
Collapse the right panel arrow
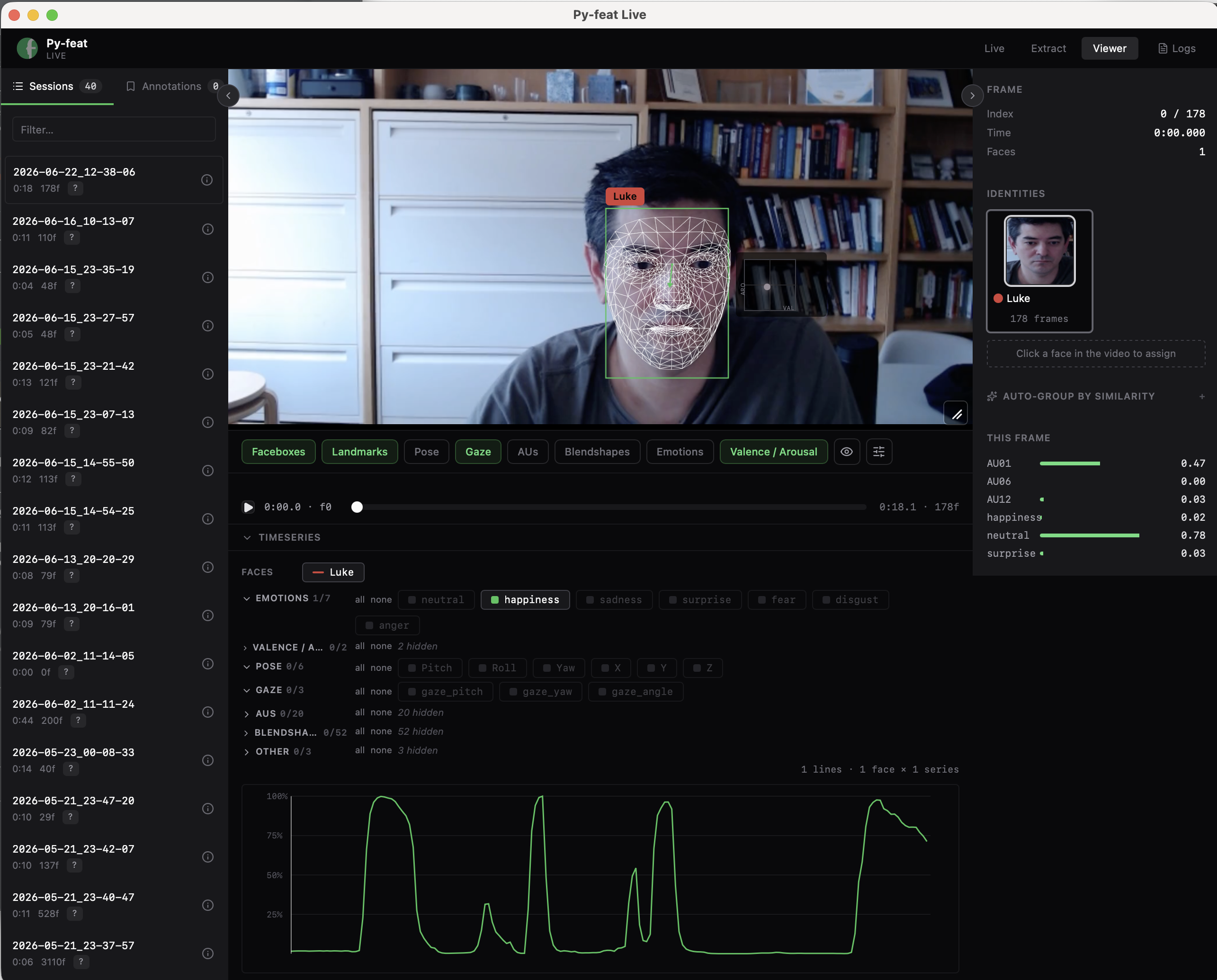point(972,96)
